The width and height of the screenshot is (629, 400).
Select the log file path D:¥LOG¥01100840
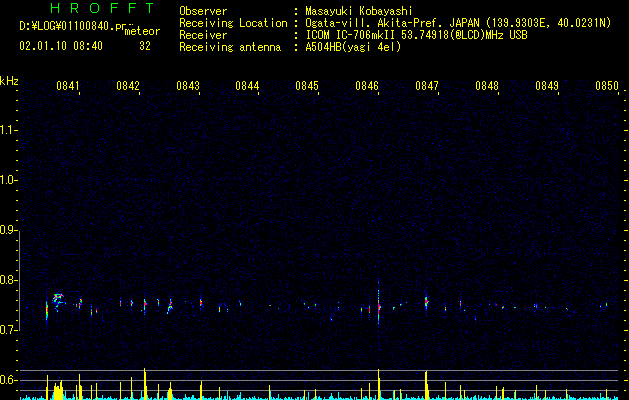[x=69, y=27]
